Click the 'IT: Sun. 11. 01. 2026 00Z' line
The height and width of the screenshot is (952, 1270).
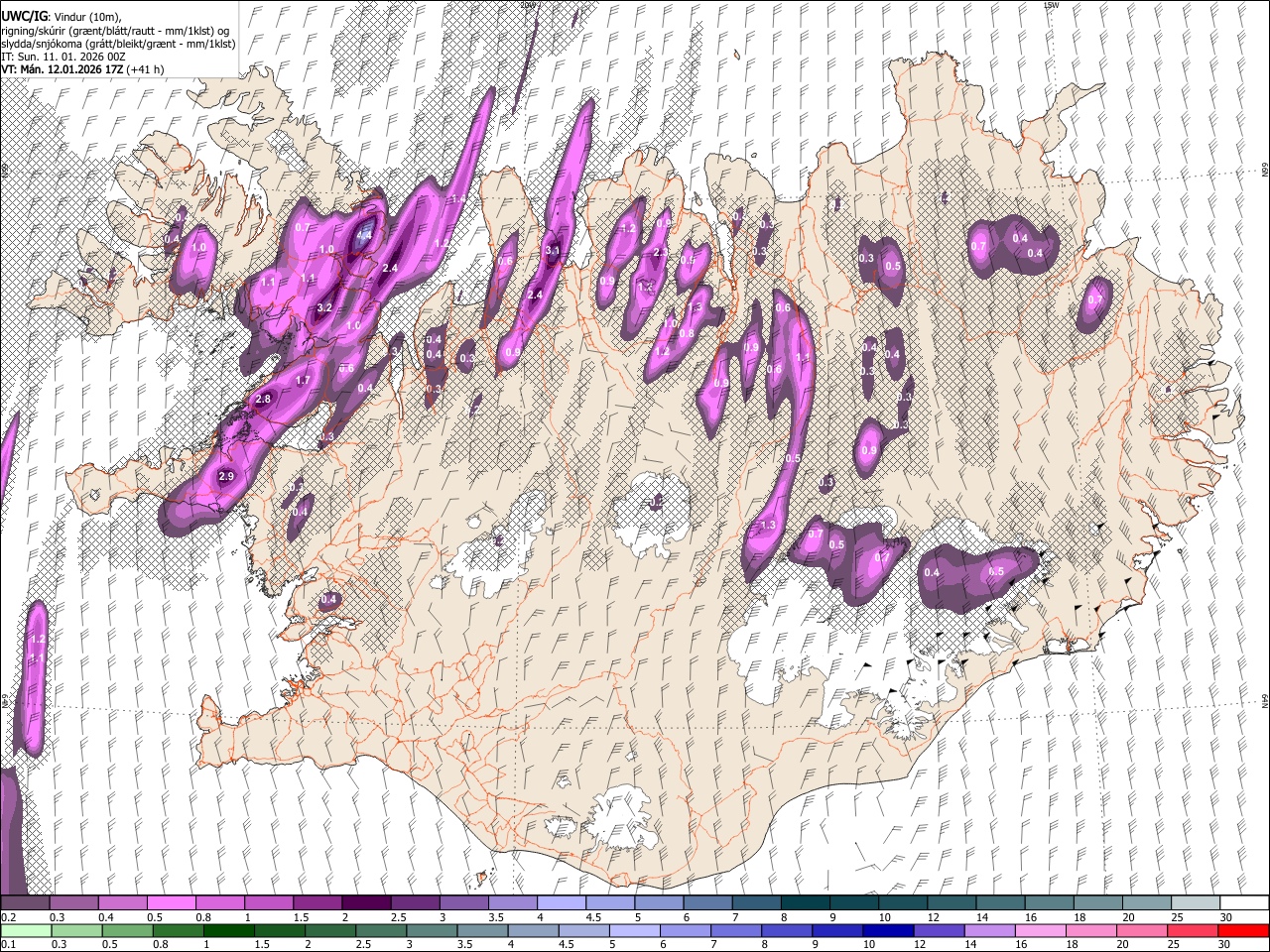coord(63,57)
